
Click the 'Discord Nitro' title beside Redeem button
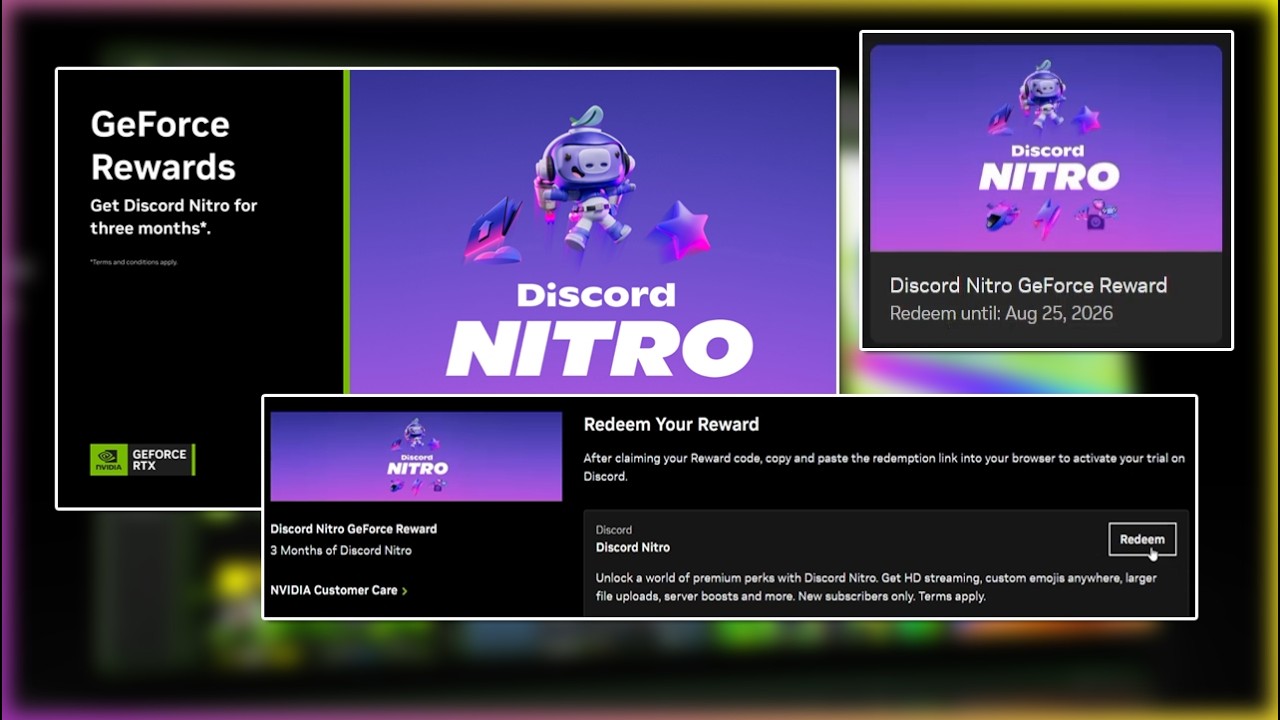tap(633, 547)
